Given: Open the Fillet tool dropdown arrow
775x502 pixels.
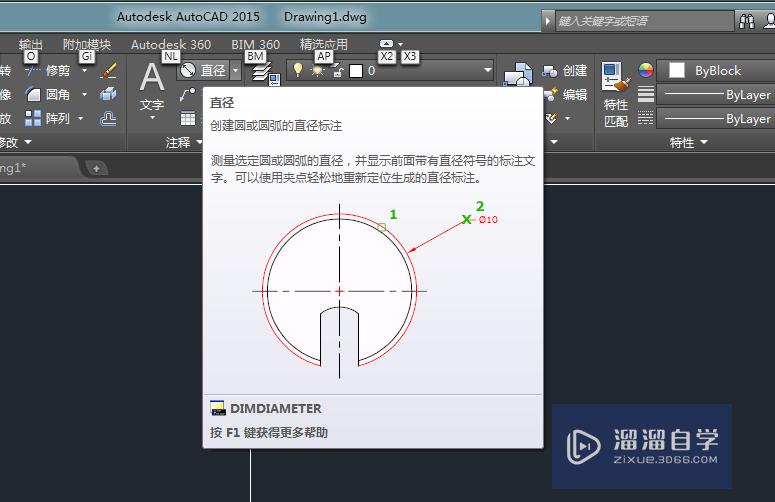Looking at the screenshot, I should tap(85, 94).
